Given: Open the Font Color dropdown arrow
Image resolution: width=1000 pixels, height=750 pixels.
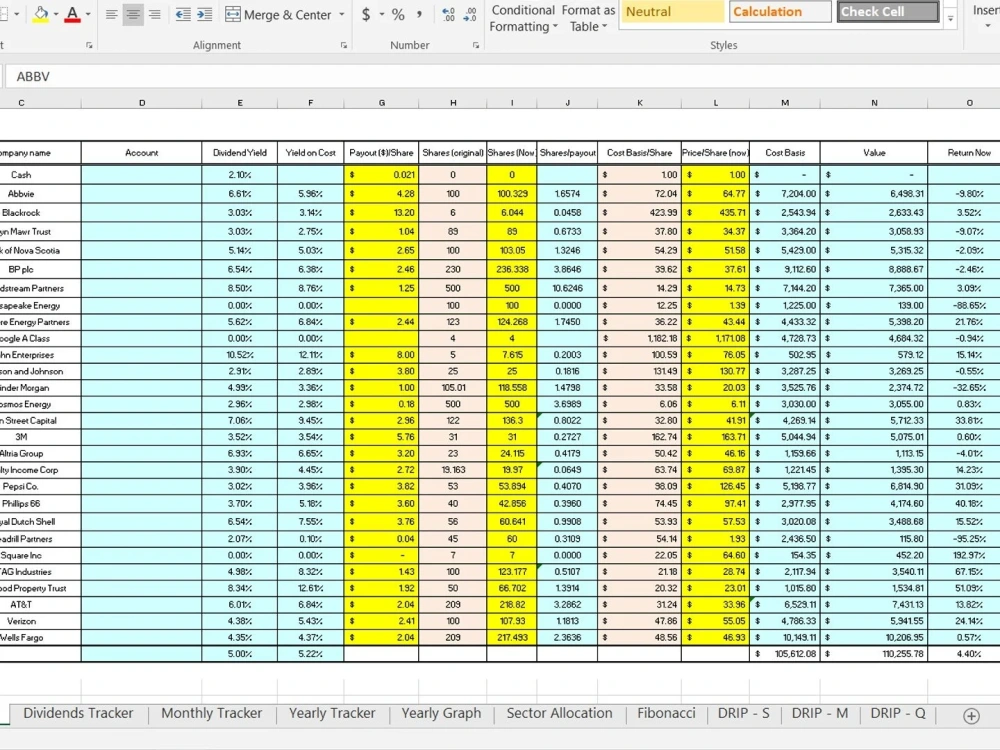Looking at the screenshot, I should pyautogui.click(x=87, y=14).
